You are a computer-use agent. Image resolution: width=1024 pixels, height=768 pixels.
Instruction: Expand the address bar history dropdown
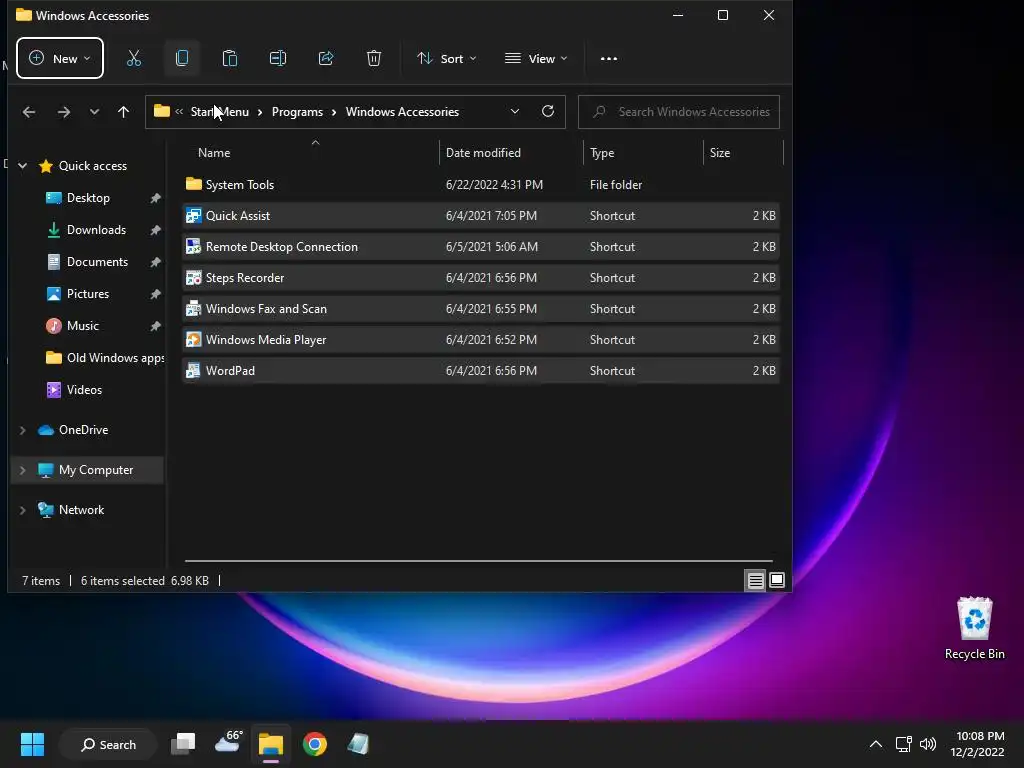pyautogui.click(x=515, y=112)
